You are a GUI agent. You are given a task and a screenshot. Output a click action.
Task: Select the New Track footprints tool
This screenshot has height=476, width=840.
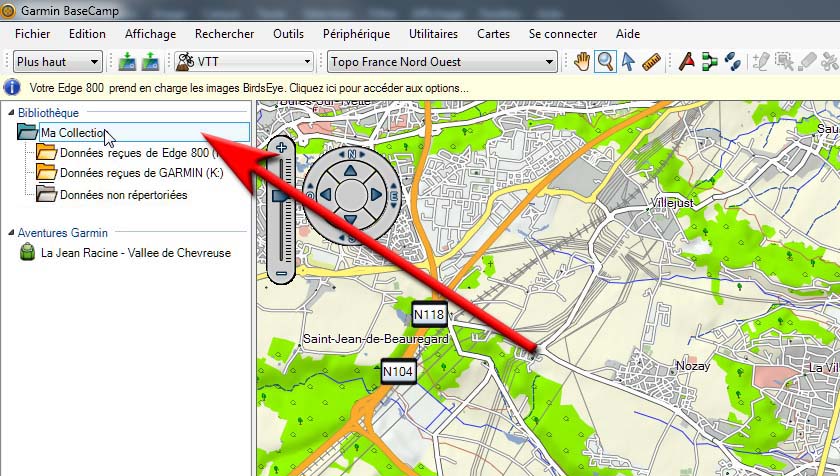tap(732, 62)
